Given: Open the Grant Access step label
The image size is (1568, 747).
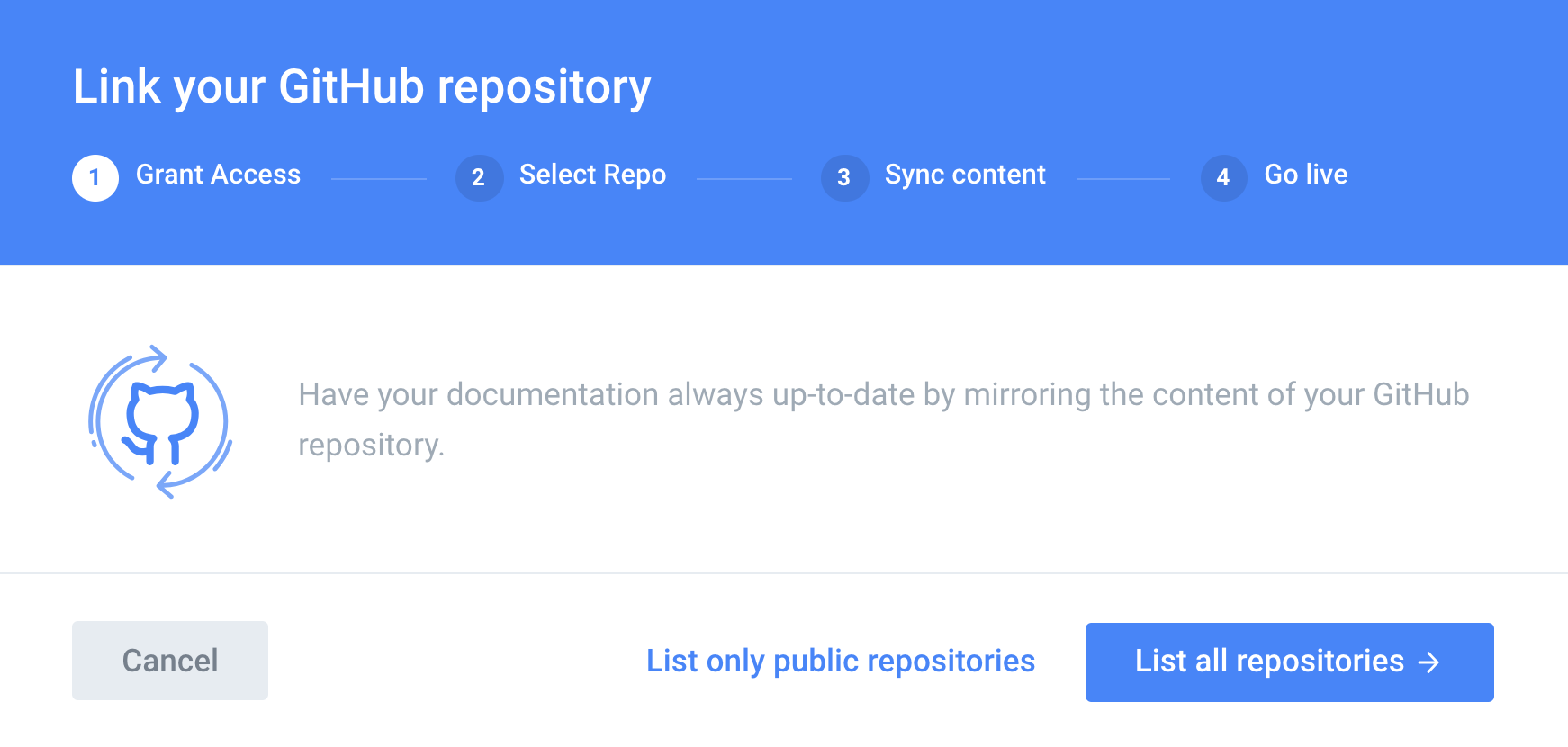Looking at the screenshot, I should [218, 175].
